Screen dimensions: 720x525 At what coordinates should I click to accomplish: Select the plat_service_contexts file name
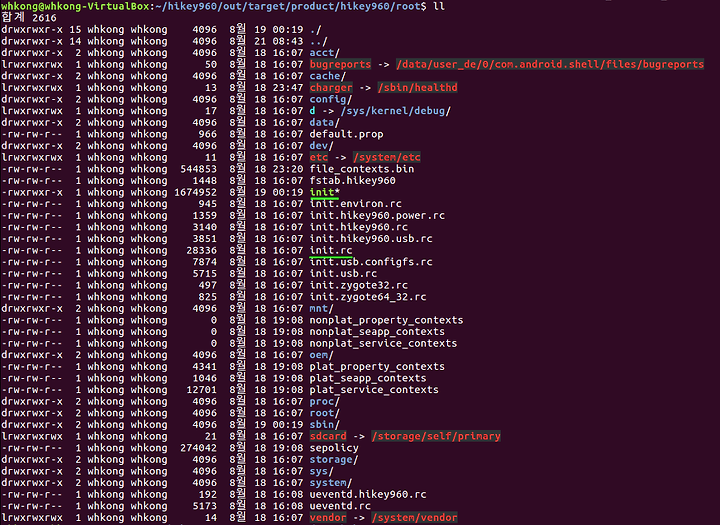[374, 390]
